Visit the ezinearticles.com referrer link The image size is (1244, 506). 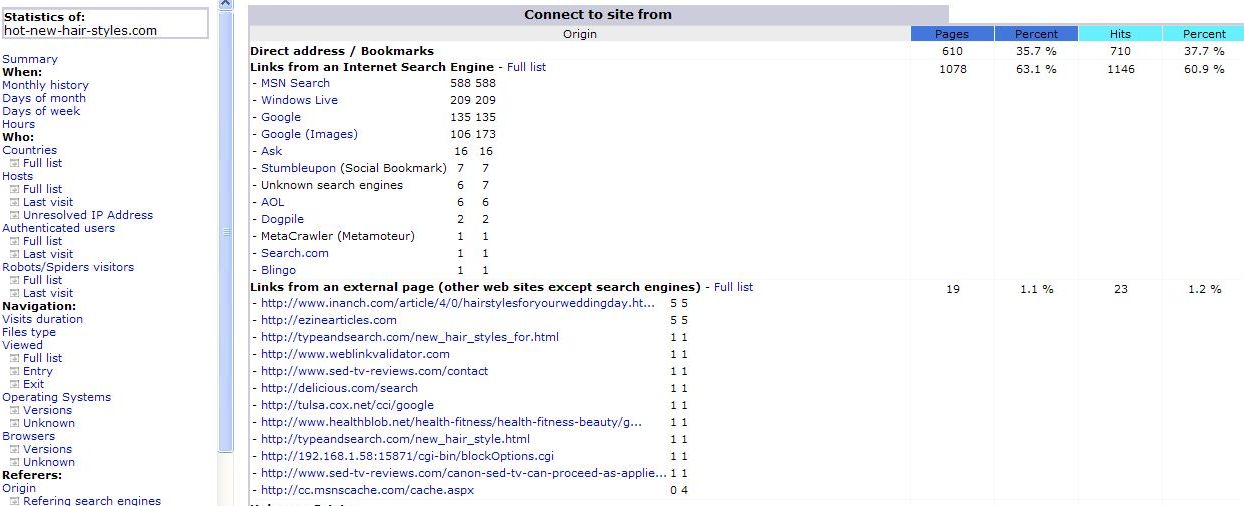[328, 320]
